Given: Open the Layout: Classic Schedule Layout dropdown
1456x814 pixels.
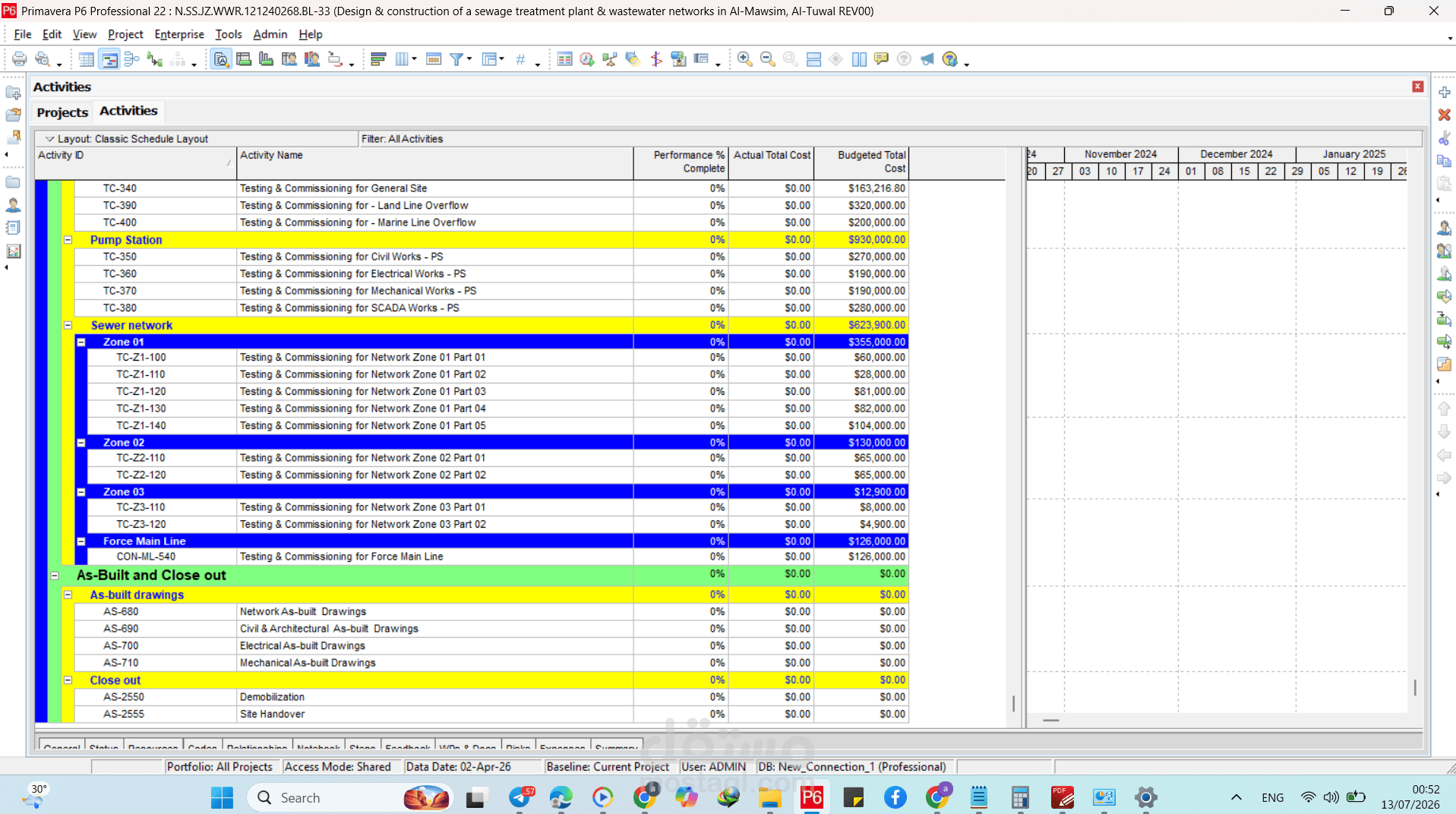Looking at the screenshot, I should coord(126,139).
